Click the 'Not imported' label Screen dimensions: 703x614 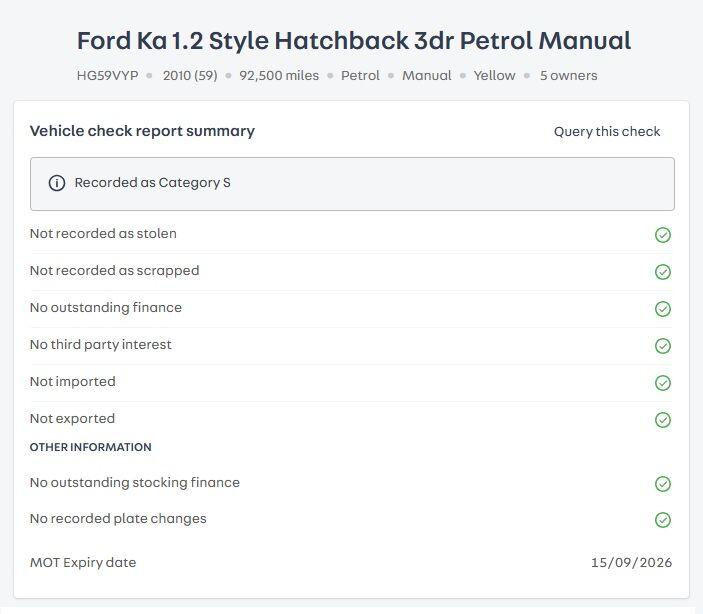73,382
